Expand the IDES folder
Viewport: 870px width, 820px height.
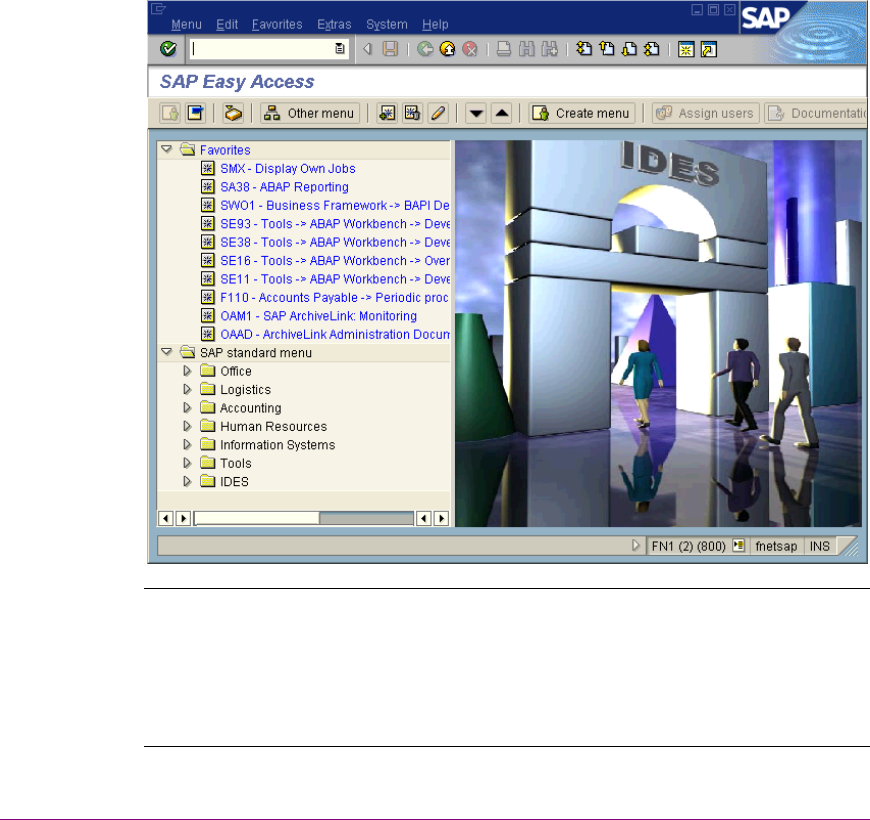(188, 481)
